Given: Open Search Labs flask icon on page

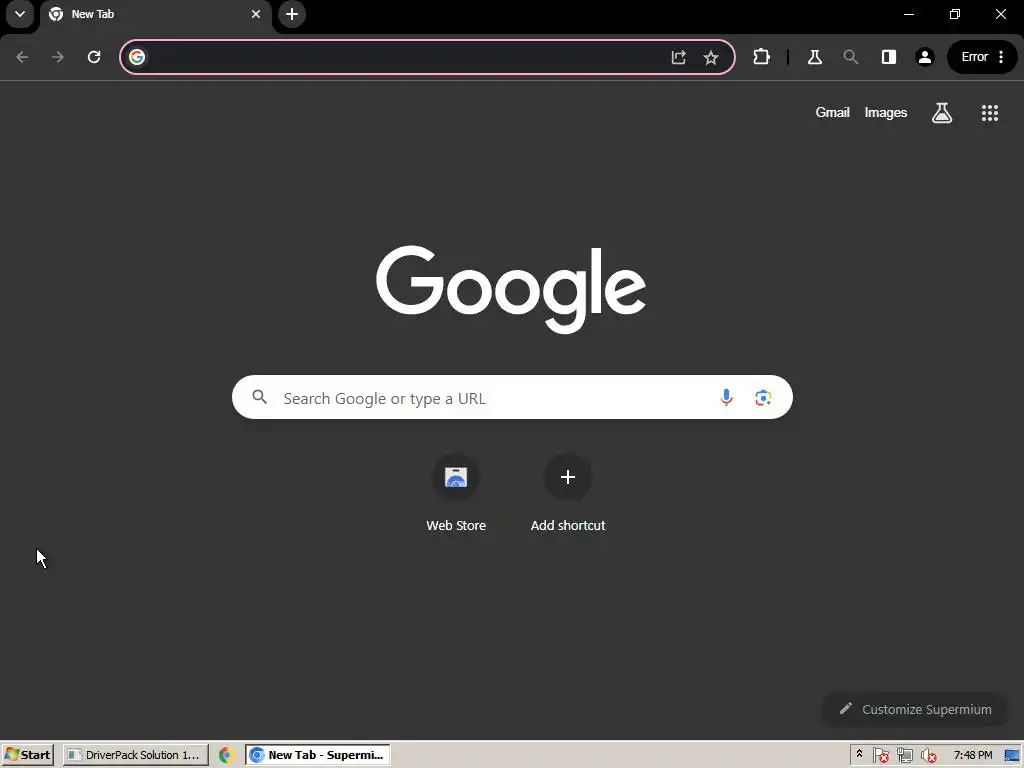Looking at the screenshot, I should [942, 113].
